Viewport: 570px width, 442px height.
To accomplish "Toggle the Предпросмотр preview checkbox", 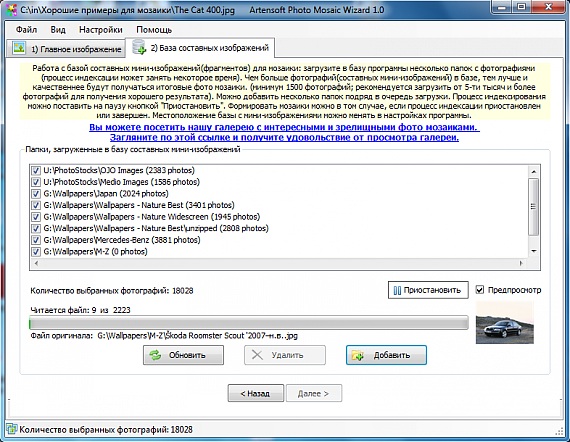I will click(480, 290).
